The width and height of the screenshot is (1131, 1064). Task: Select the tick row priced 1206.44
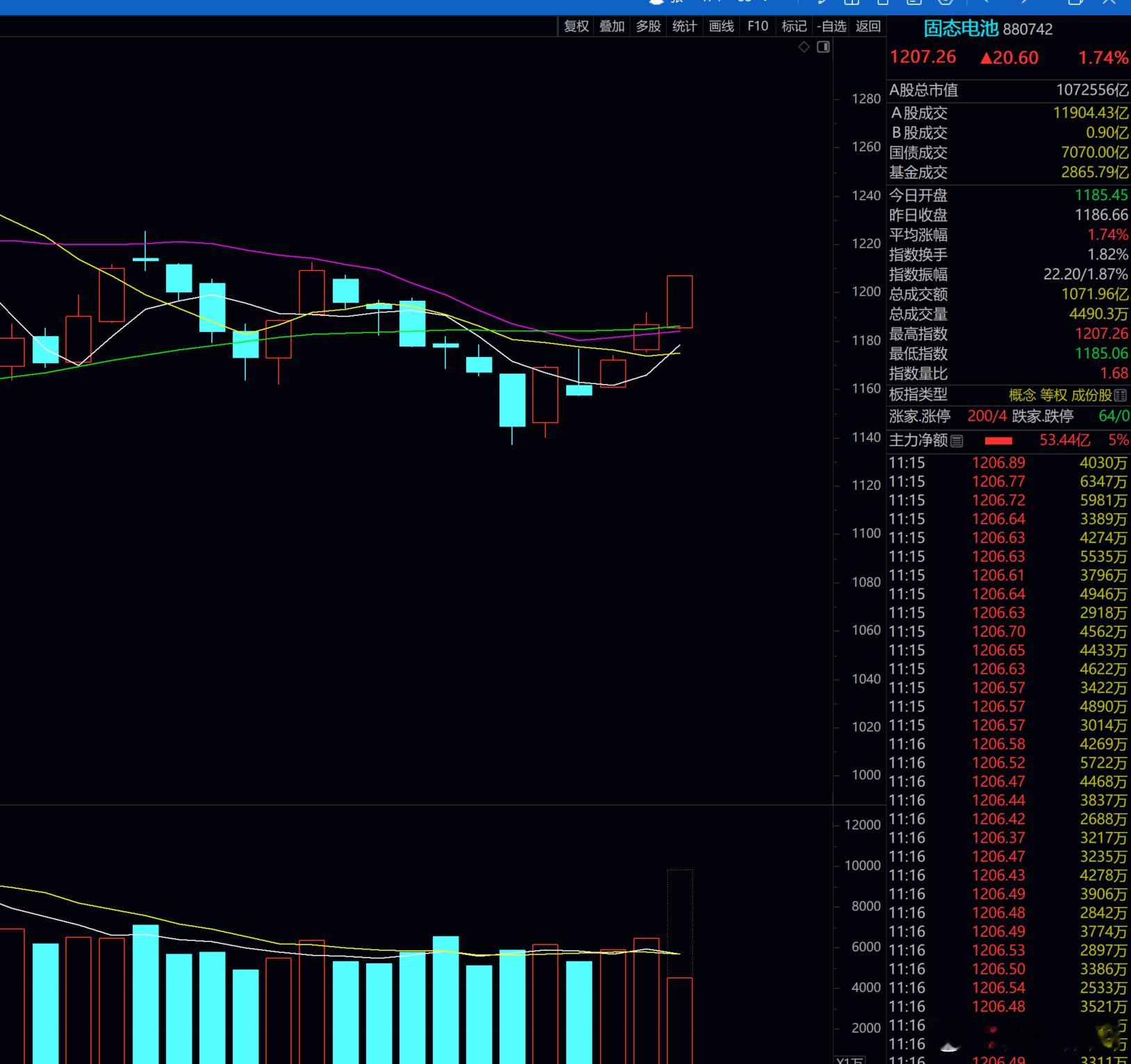(x=1008, y=800)
